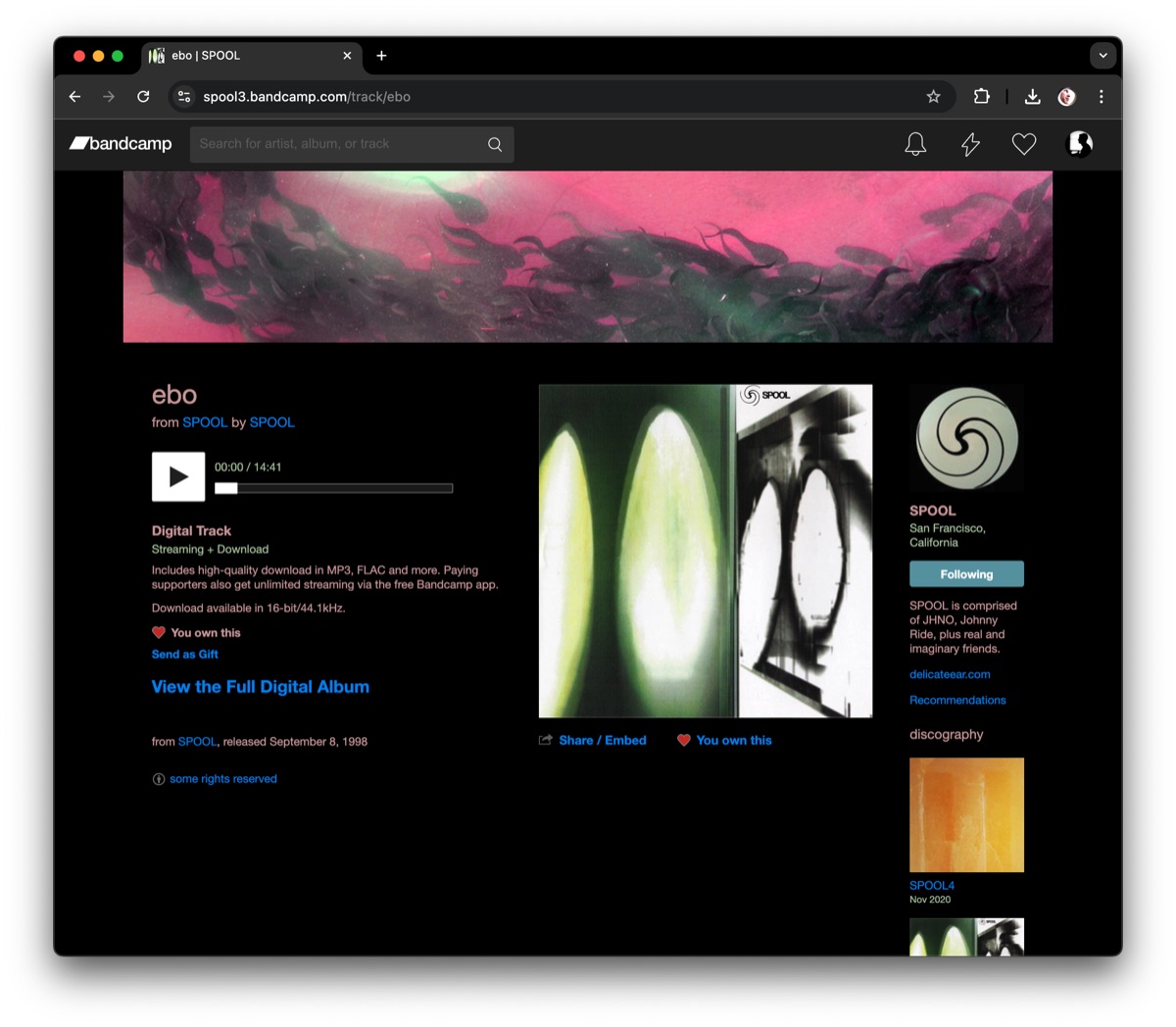Open a new browser tab
The width and height of the screenshot is (1176, 1027).
[381, 56]
